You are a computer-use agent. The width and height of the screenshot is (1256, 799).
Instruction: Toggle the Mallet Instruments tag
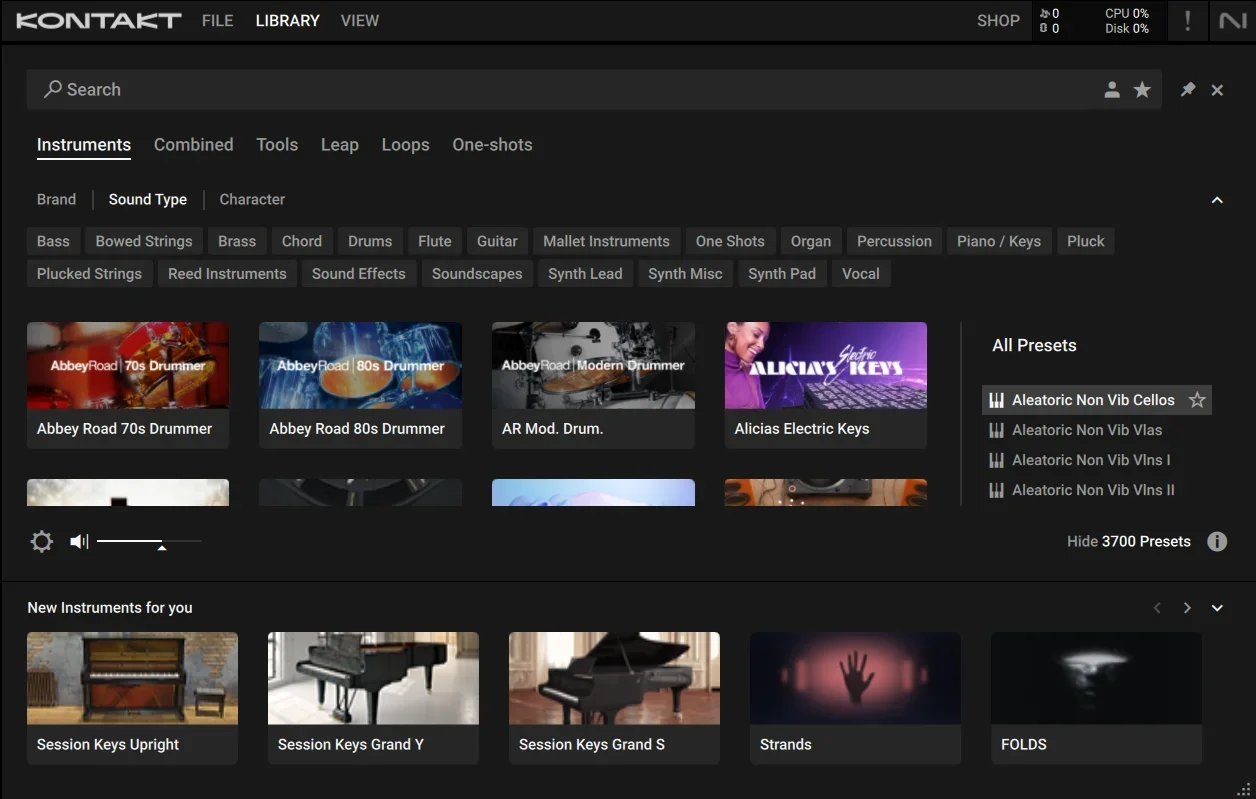606,242
